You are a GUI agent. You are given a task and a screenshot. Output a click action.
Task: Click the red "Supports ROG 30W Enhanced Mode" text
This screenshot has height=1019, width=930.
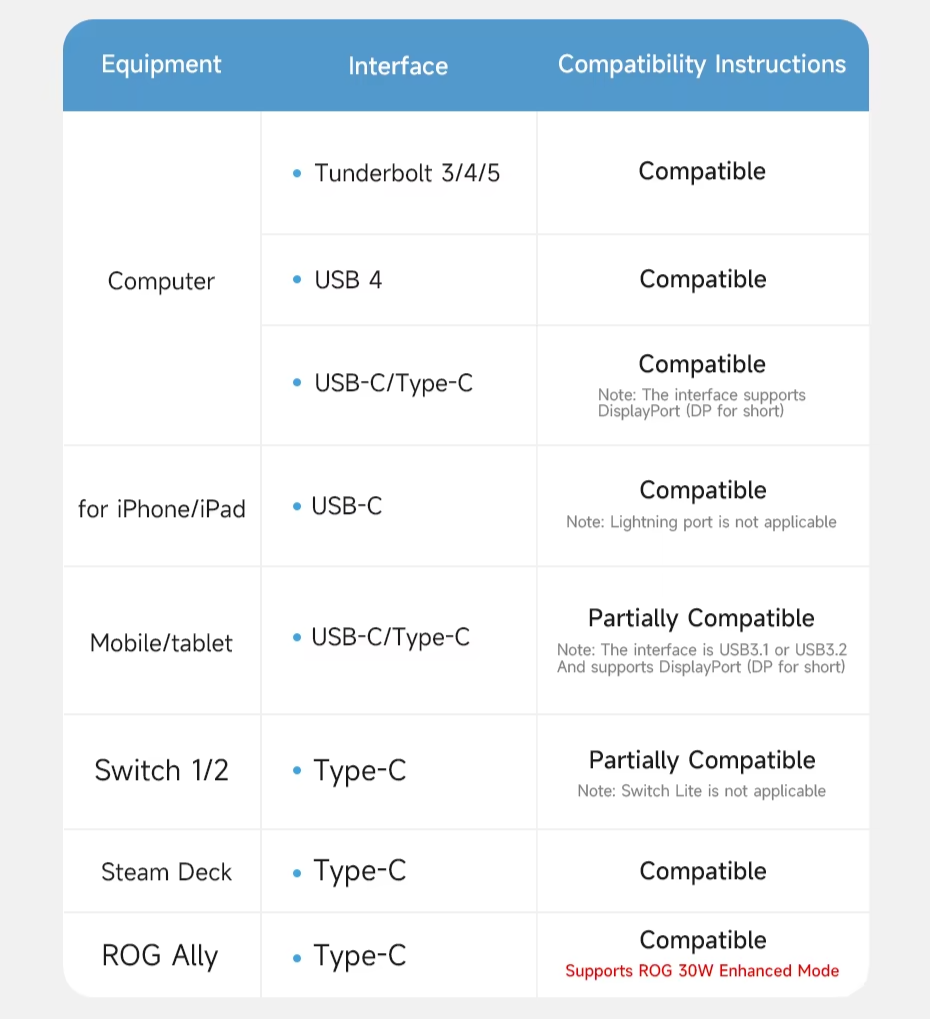(702, 971)
